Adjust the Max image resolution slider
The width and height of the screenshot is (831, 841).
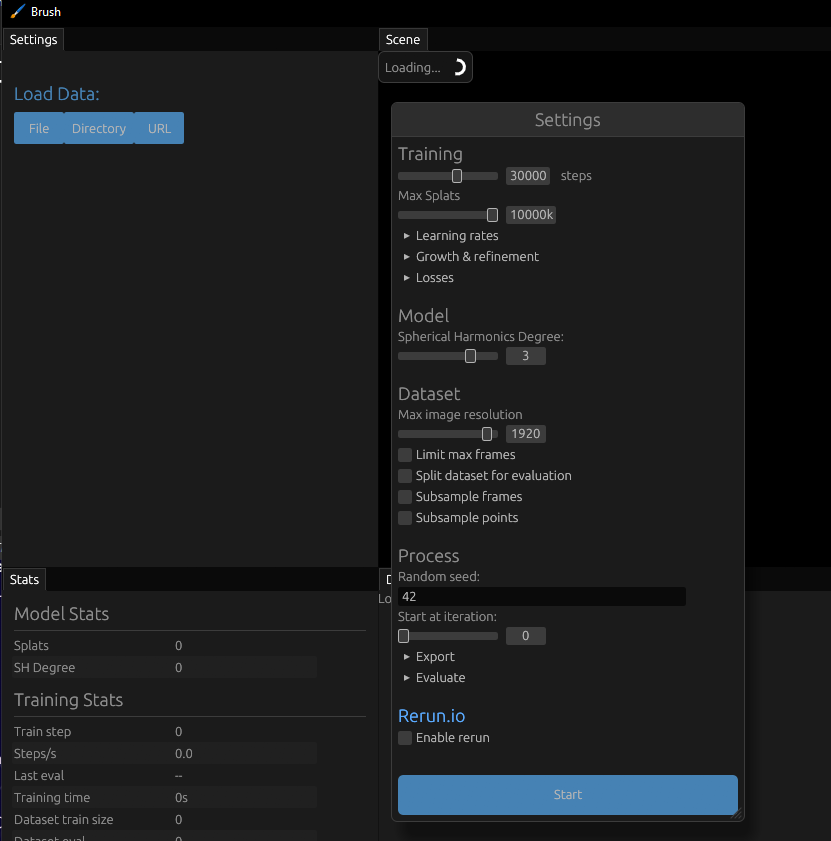click(x=486, y=433)
